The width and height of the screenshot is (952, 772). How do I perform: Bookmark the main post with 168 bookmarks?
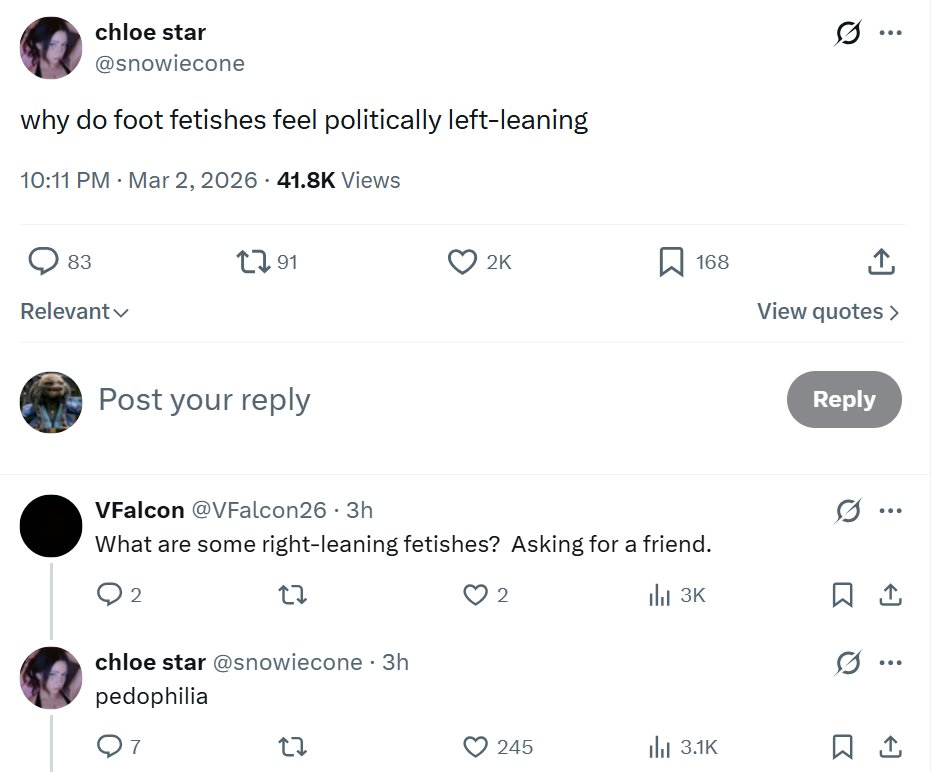coord(670,262)
